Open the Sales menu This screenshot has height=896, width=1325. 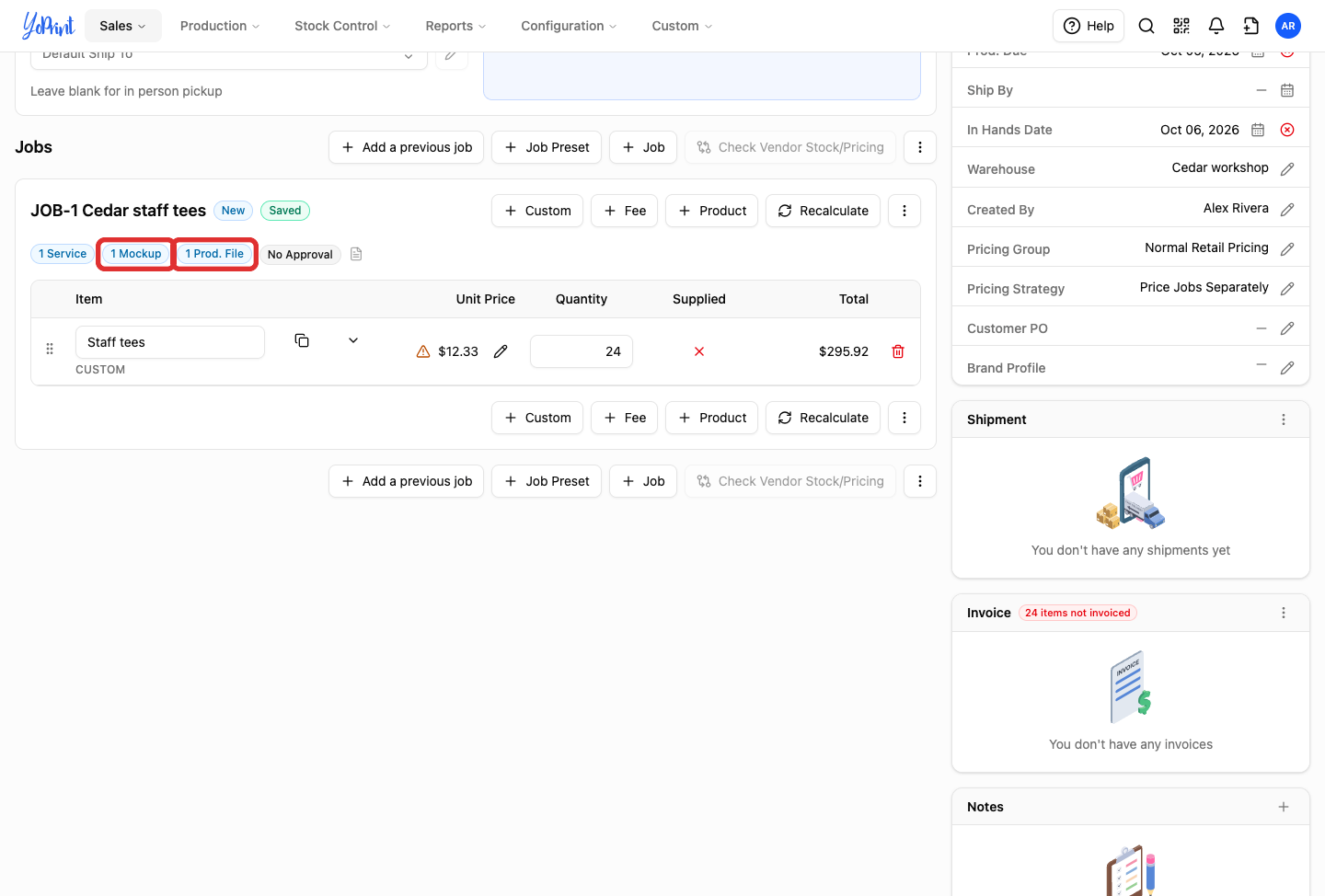pyautogui.click(x=123, y=26)
